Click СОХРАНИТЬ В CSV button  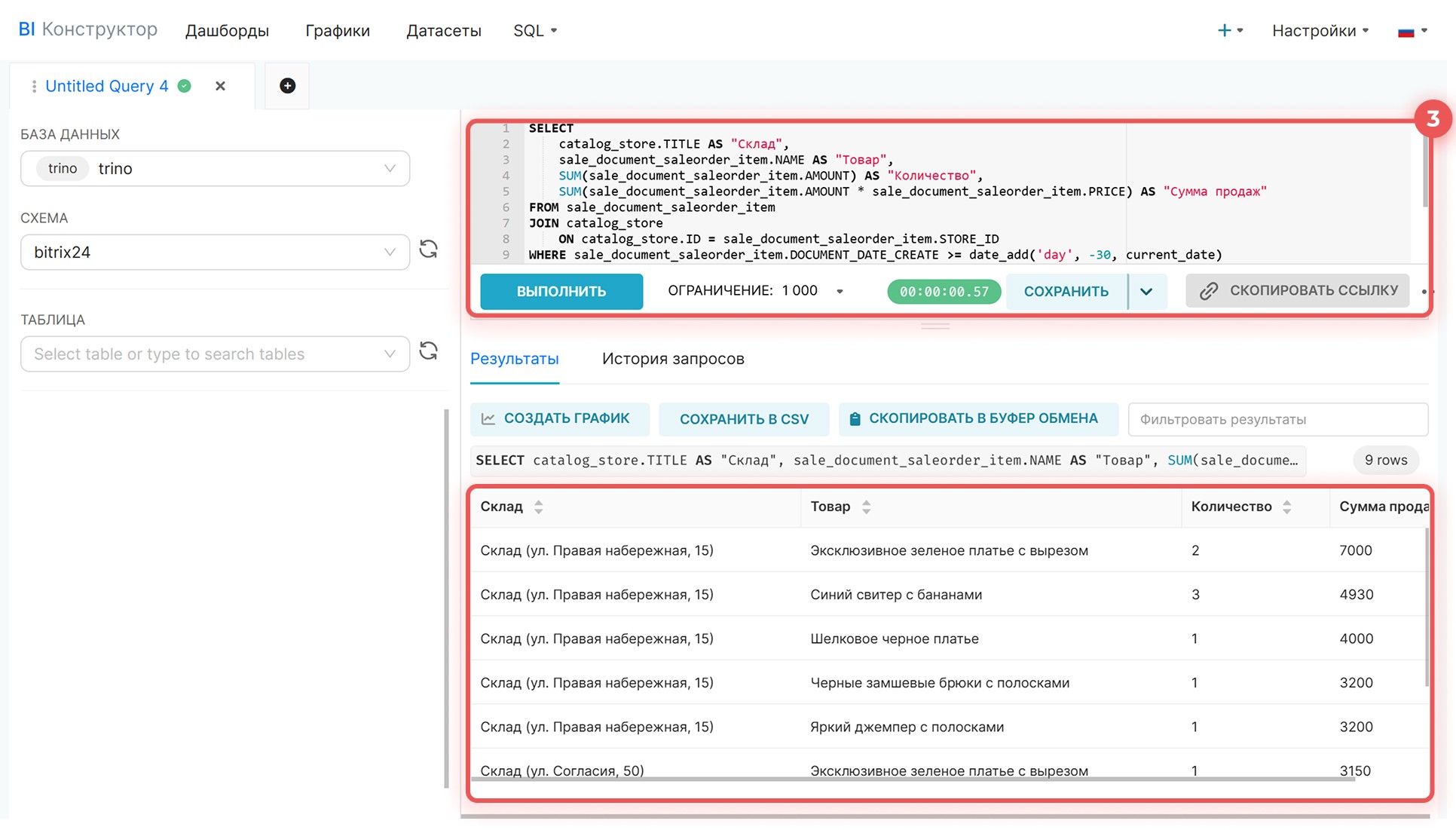coord(743,419)
